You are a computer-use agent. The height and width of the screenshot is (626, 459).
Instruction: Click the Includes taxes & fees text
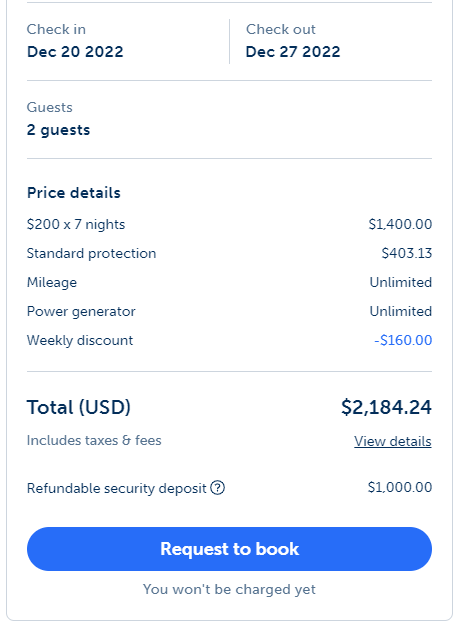pos(94,440)
